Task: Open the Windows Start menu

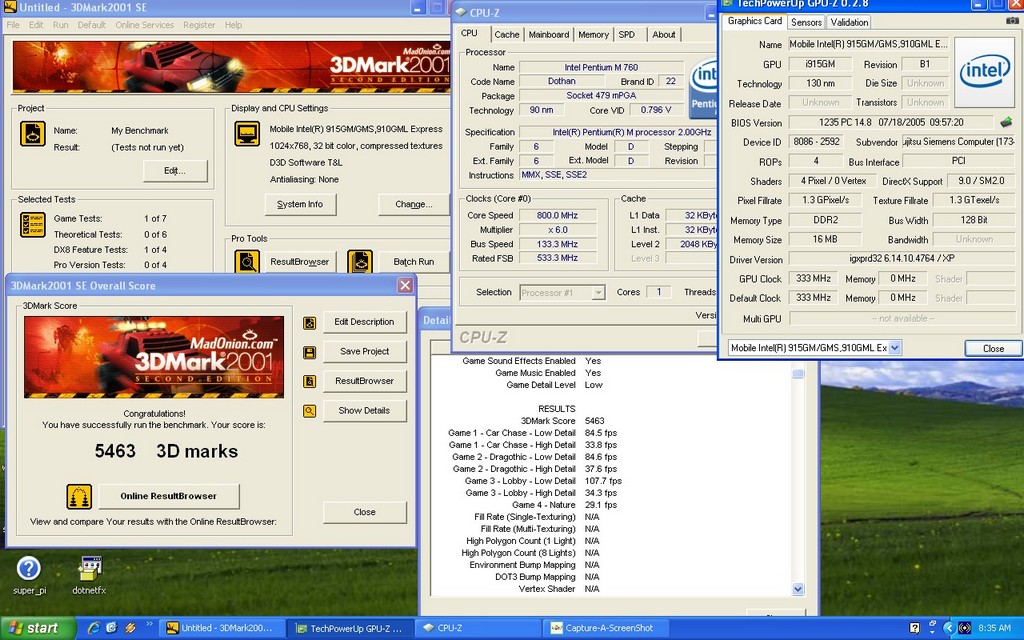Action: tap(37, 628)
